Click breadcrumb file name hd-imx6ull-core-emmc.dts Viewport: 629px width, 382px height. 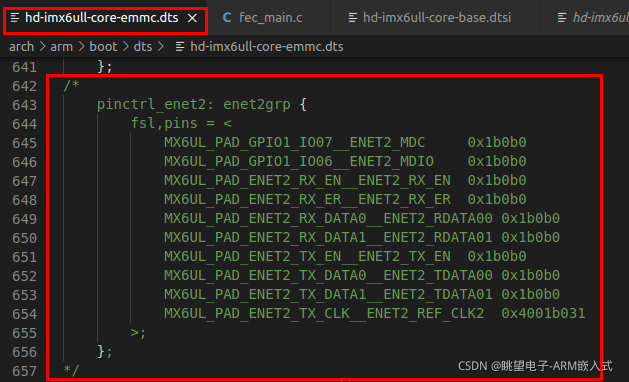(267, 47)
